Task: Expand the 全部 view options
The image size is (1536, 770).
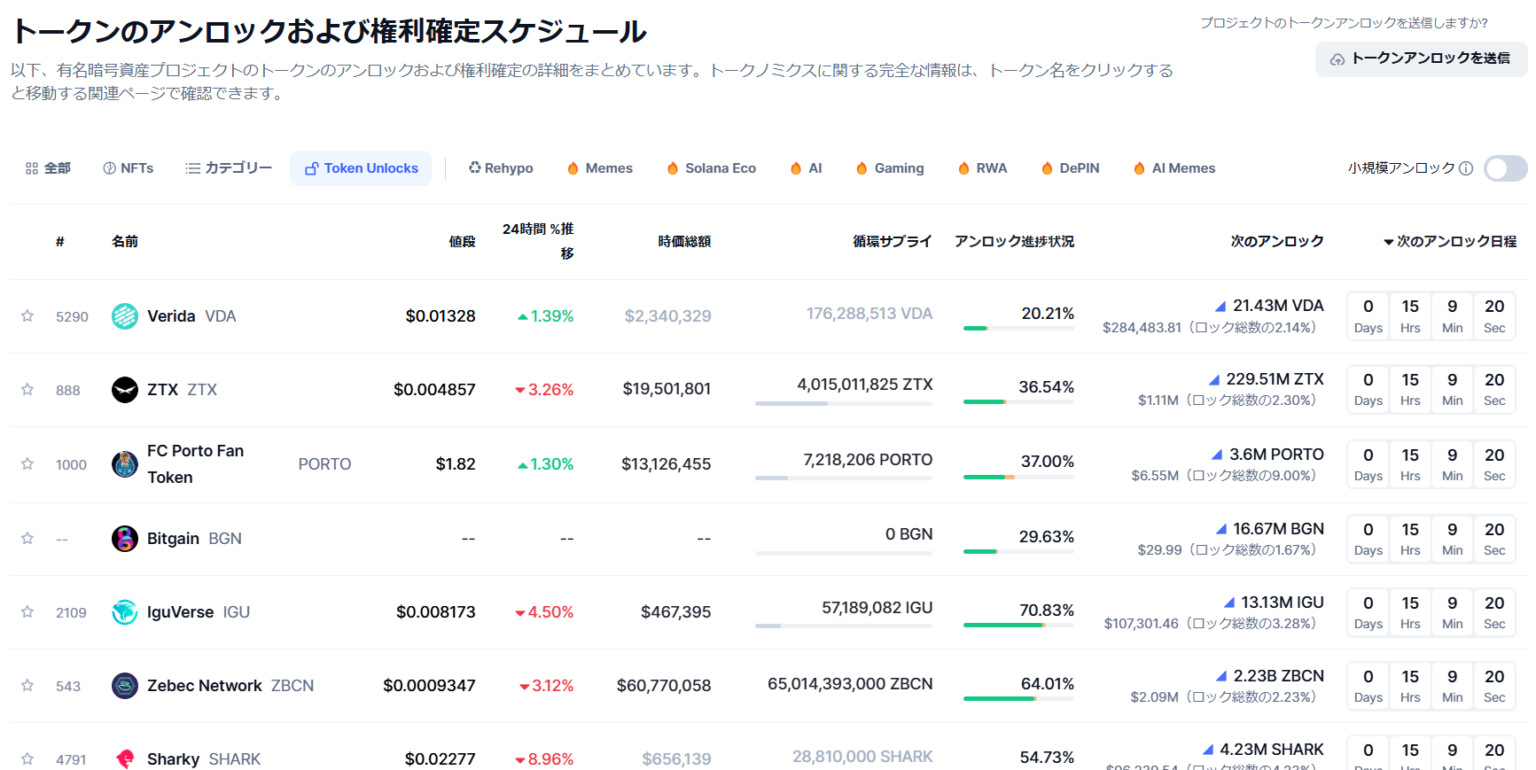Action: pyautogui.click(x=48, y=168)
